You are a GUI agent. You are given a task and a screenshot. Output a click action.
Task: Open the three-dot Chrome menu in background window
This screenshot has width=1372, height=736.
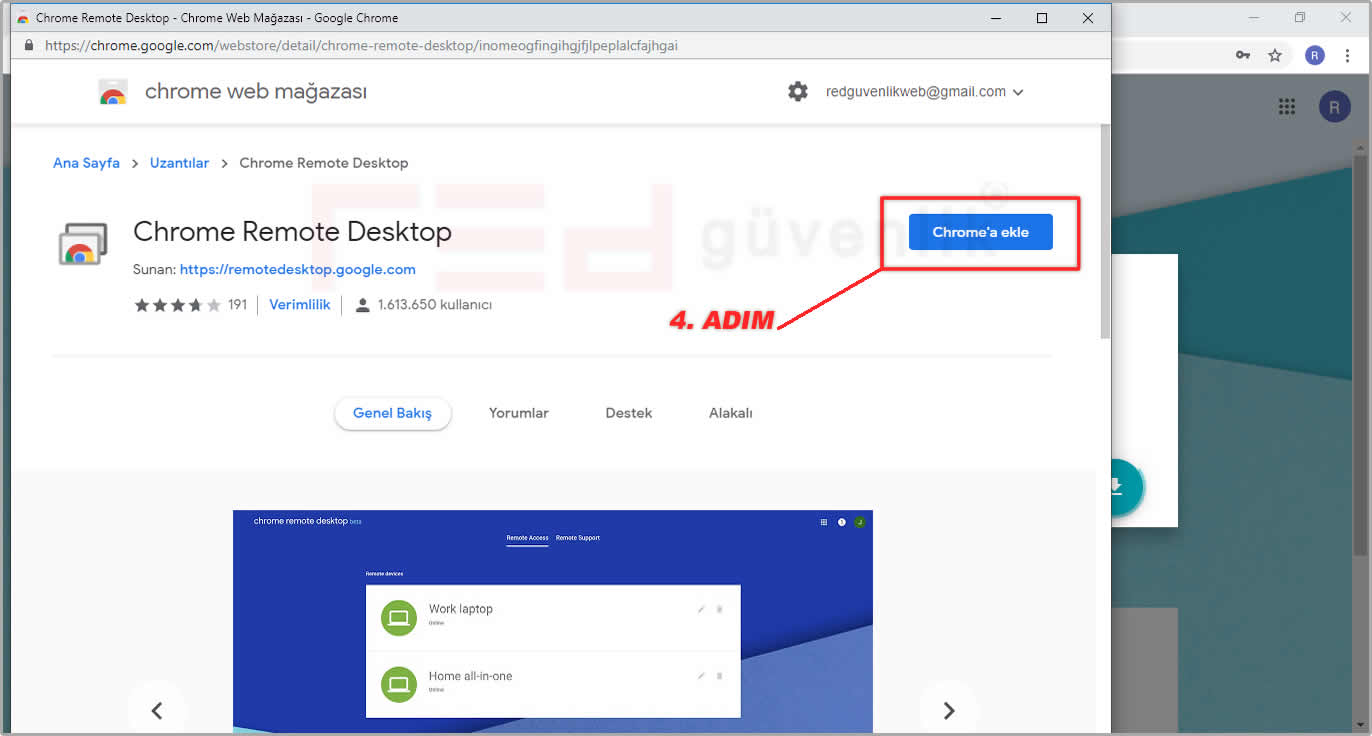pos(1348,55)
